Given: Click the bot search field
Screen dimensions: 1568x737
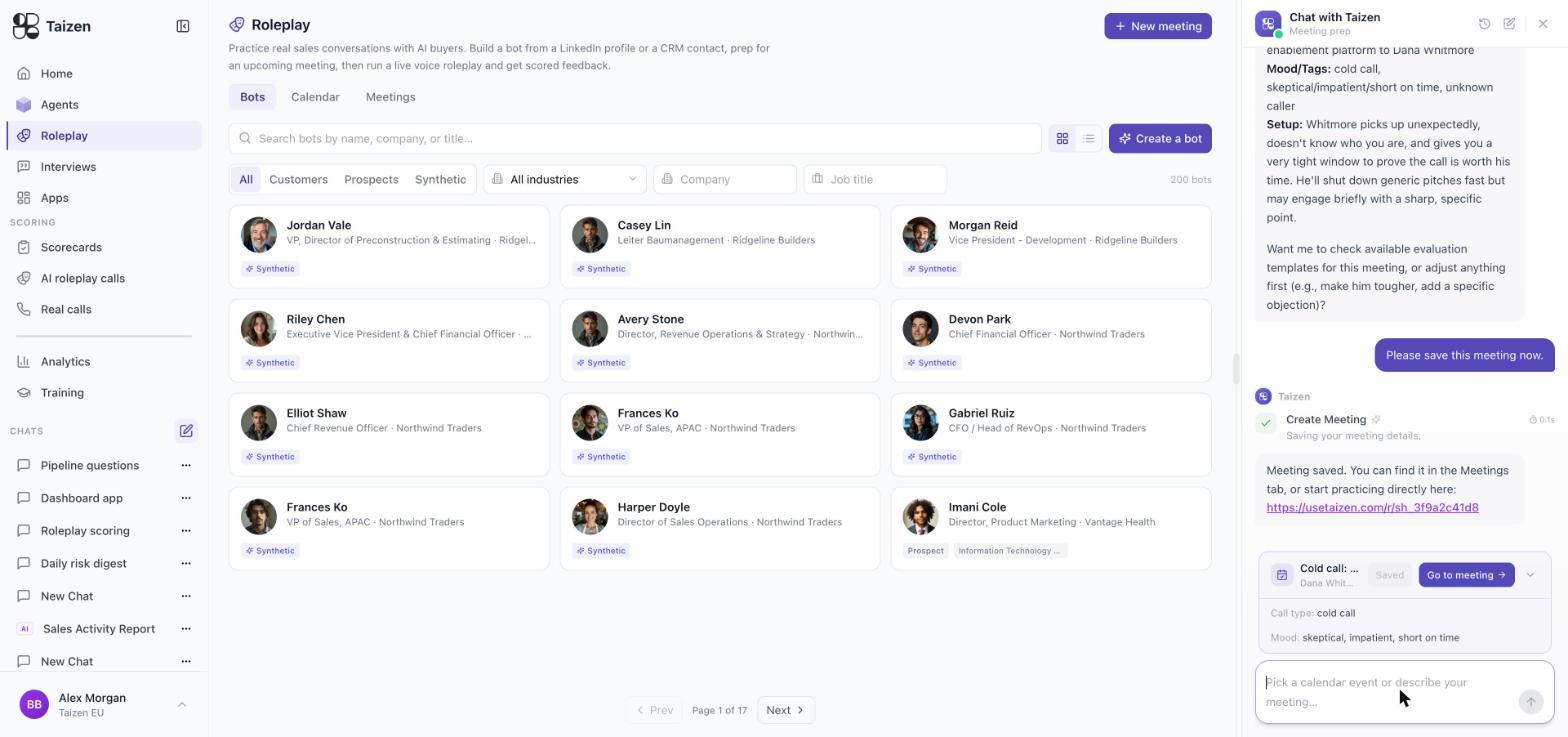Looking at the screenshot, I should (635, 139).
